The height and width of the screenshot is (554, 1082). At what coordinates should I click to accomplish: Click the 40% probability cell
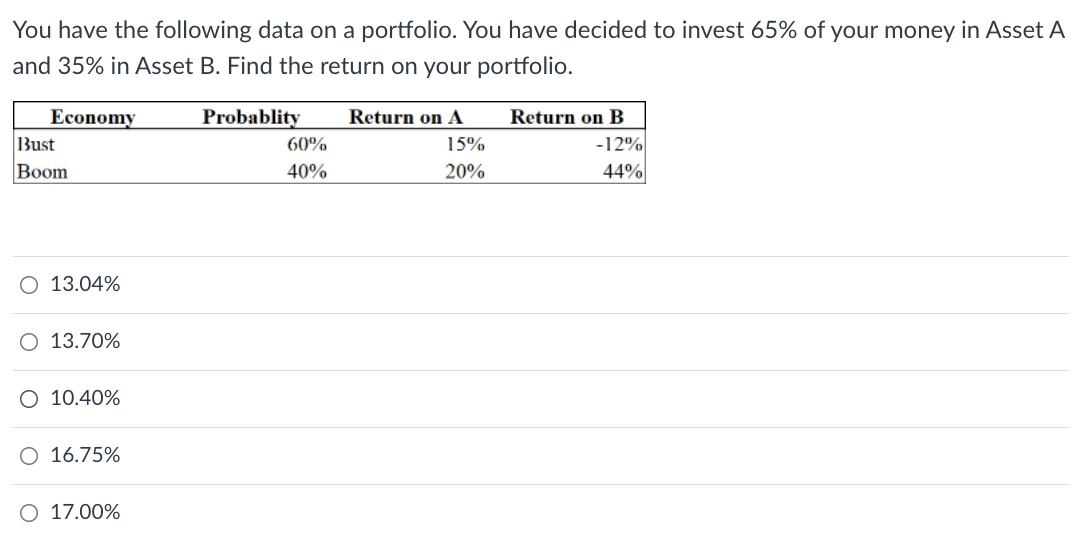click(x=306, y=171)
